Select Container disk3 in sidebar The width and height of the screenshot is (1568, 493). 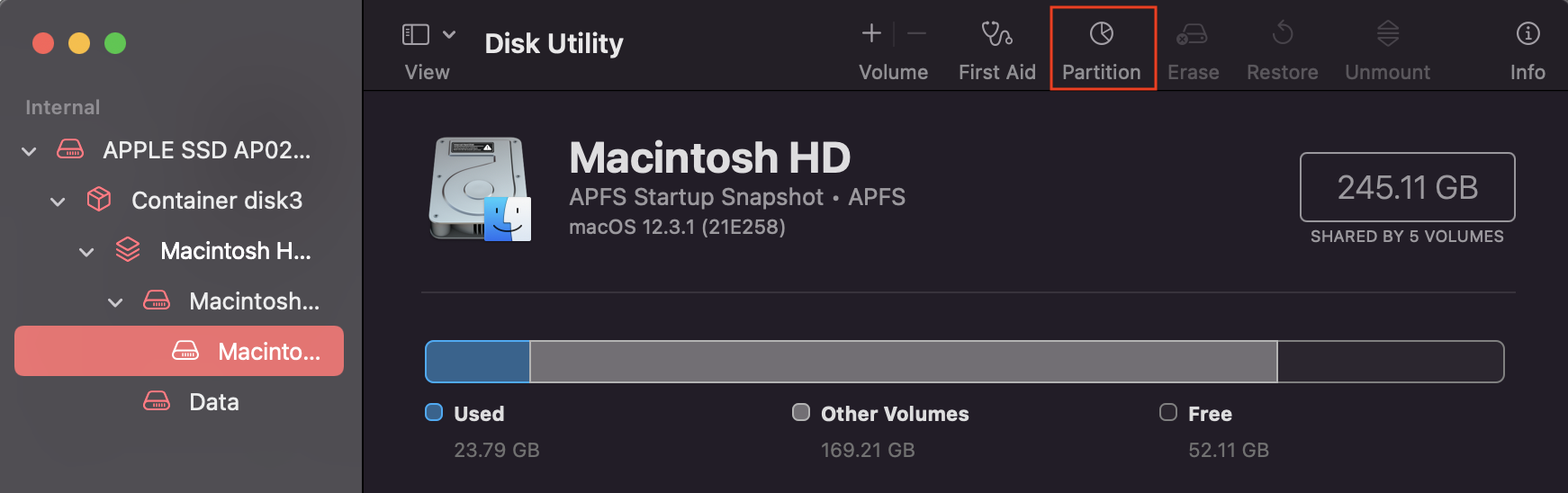click(216, 201)
